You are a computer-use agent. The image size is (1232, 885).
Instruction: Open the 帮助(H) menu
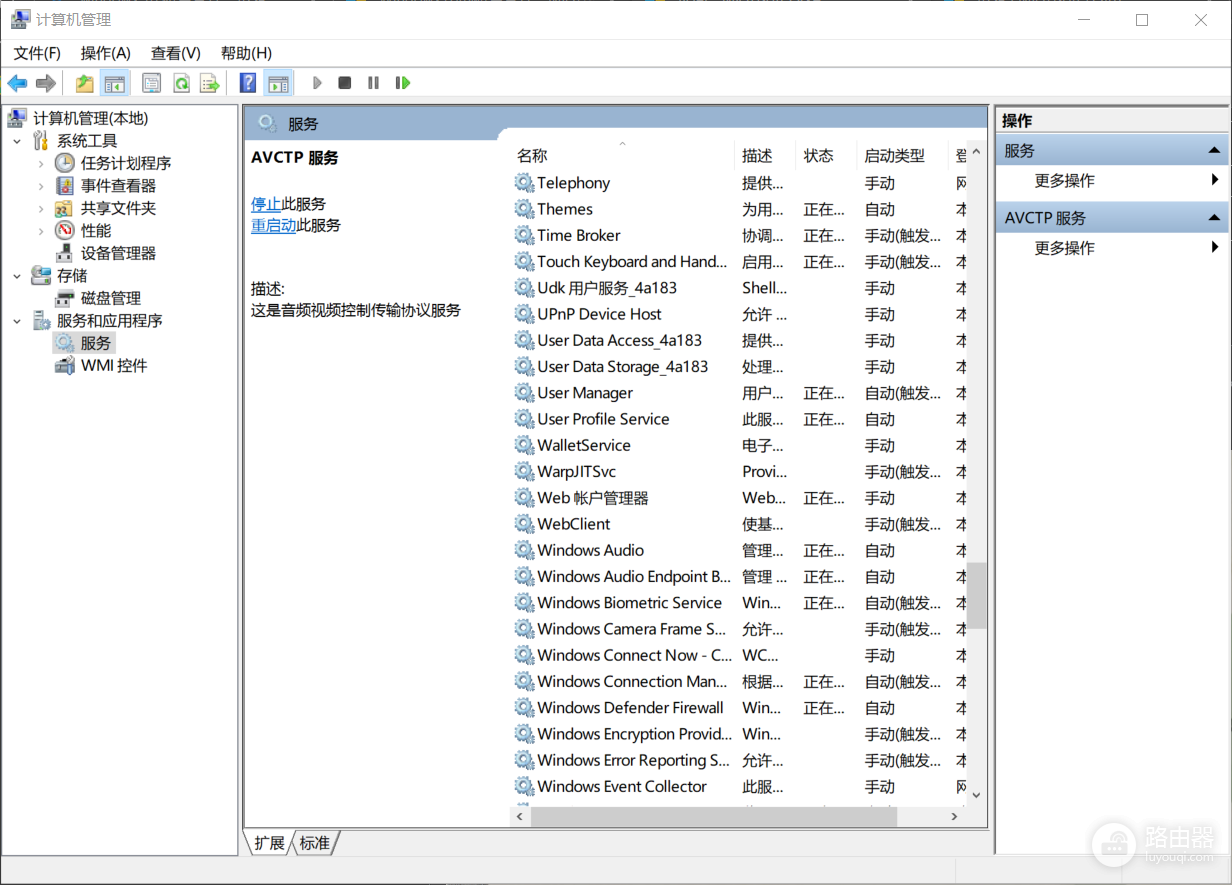[x=246, y=53]
